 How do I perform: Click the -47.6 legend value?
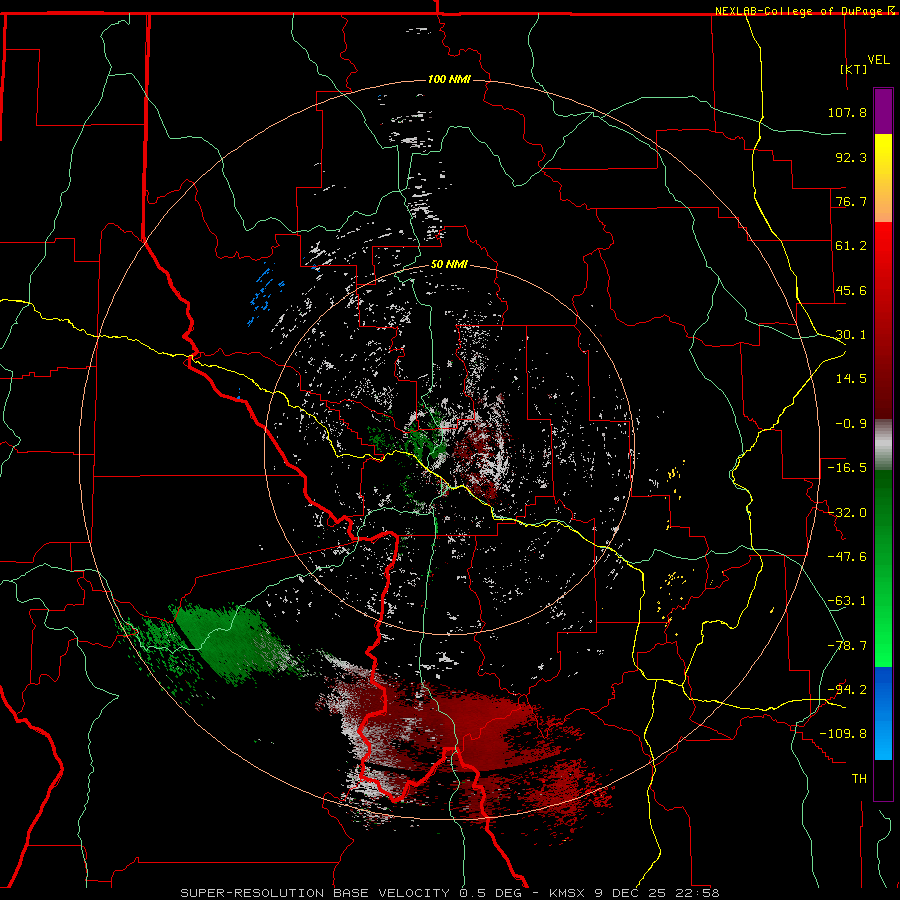coord(847,557)
